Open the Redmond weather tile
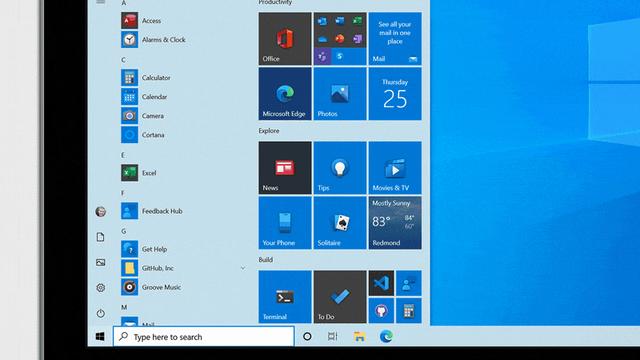 pos(395,223)
